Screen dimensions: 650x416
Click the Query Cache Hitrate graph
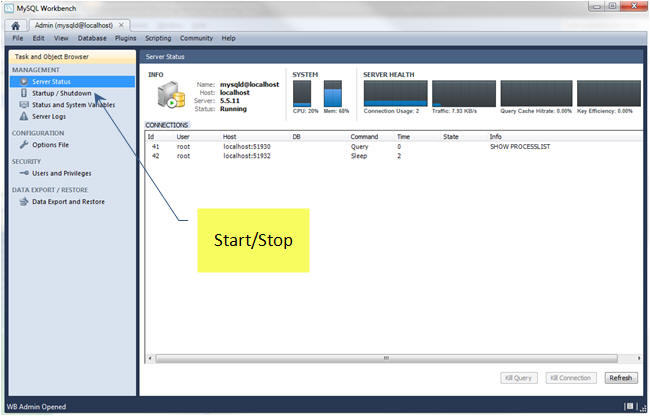pos(536,93)
